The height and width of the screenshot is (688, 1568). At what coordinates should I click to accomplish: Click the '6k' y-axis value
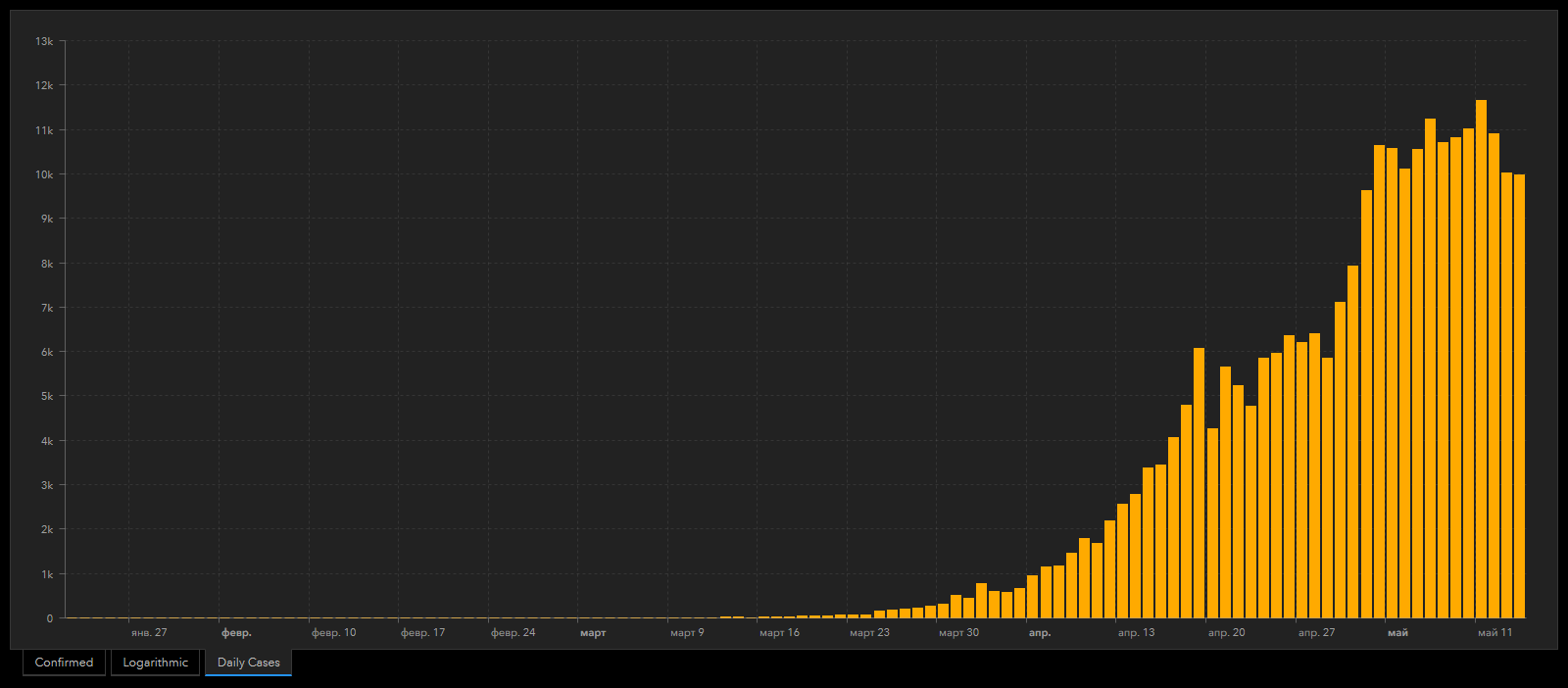pyautogui.click(x=47, y=352)
